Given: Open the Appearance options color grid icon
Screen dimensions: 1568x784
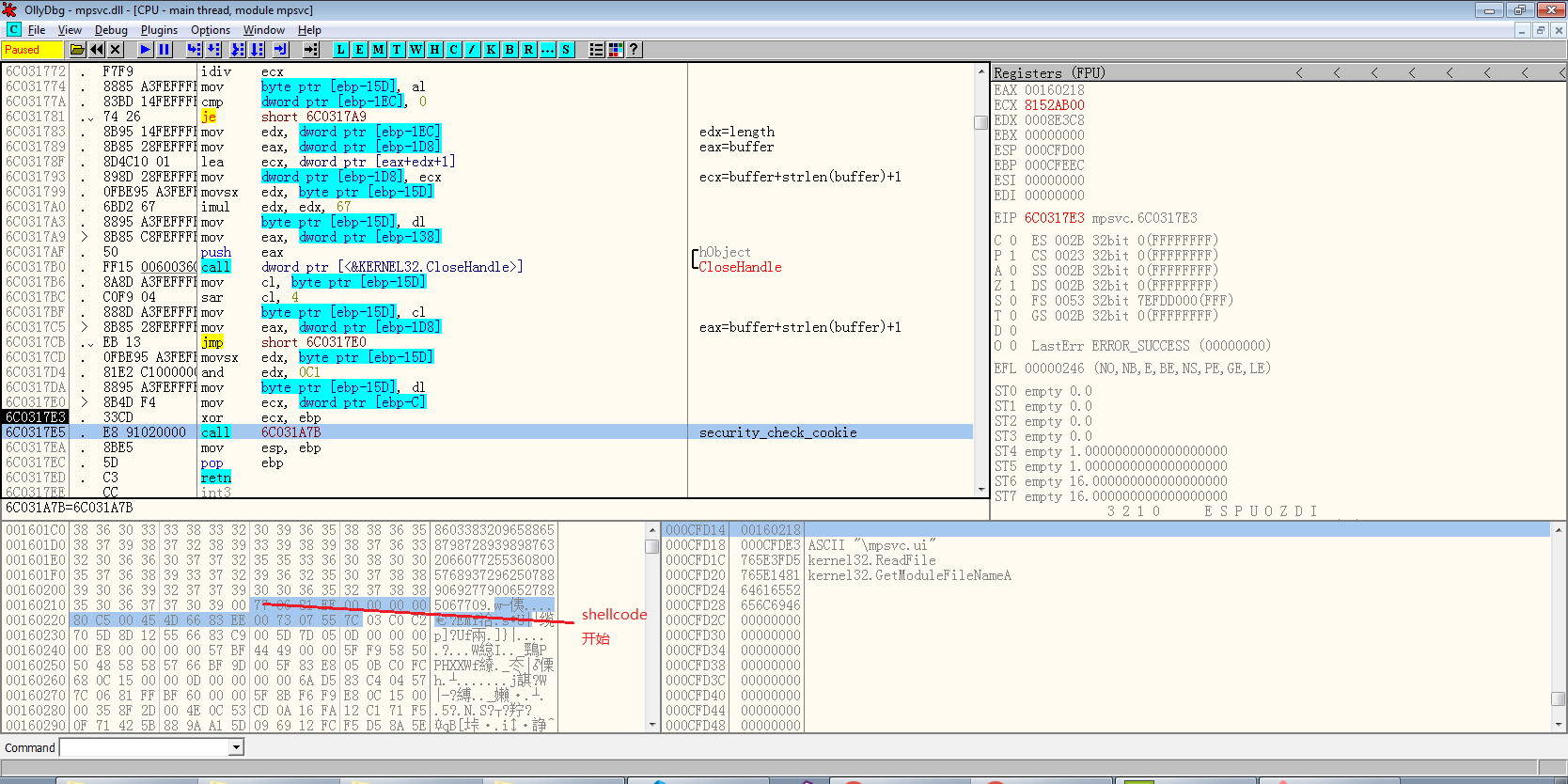Looking at the screenshot, I should point(616,50).
